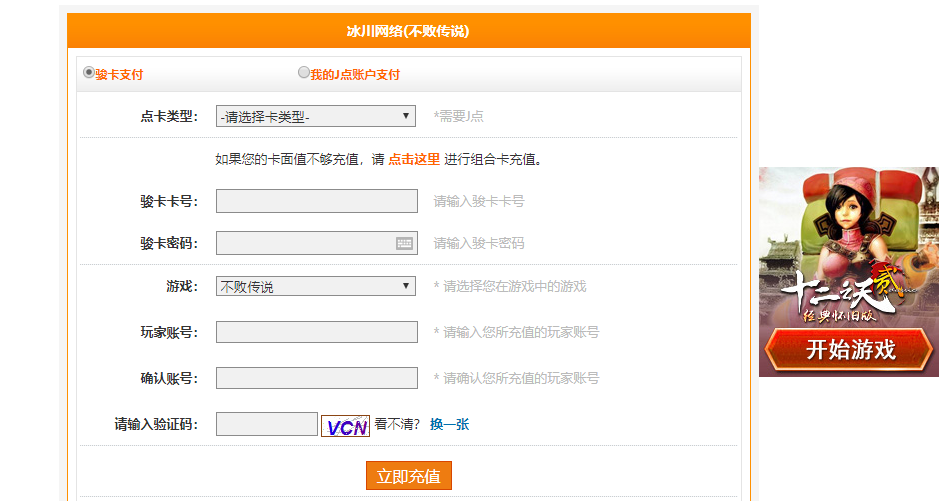
Task: Click the 请输入骏卡密码 hint text
Action: (x=479, y=243)
